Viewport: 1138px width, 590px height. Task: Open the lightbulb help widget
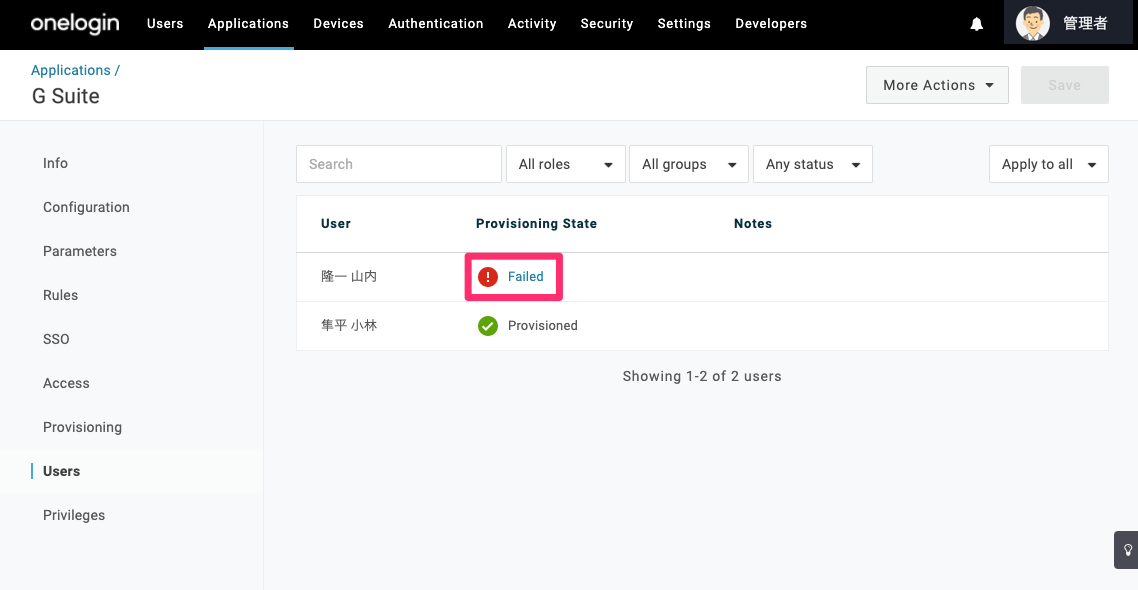(x=1127, y=550)
